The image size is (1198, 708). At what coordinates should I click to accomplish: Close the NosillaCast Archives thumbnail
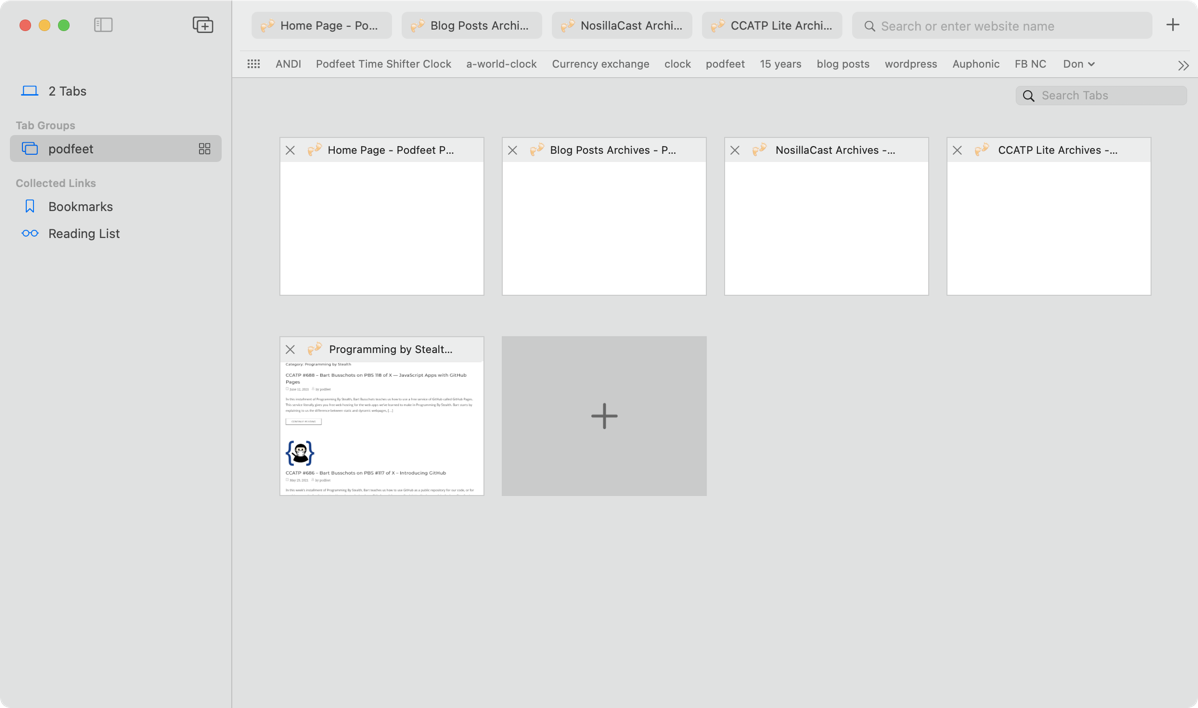click(x=735, y=150)
